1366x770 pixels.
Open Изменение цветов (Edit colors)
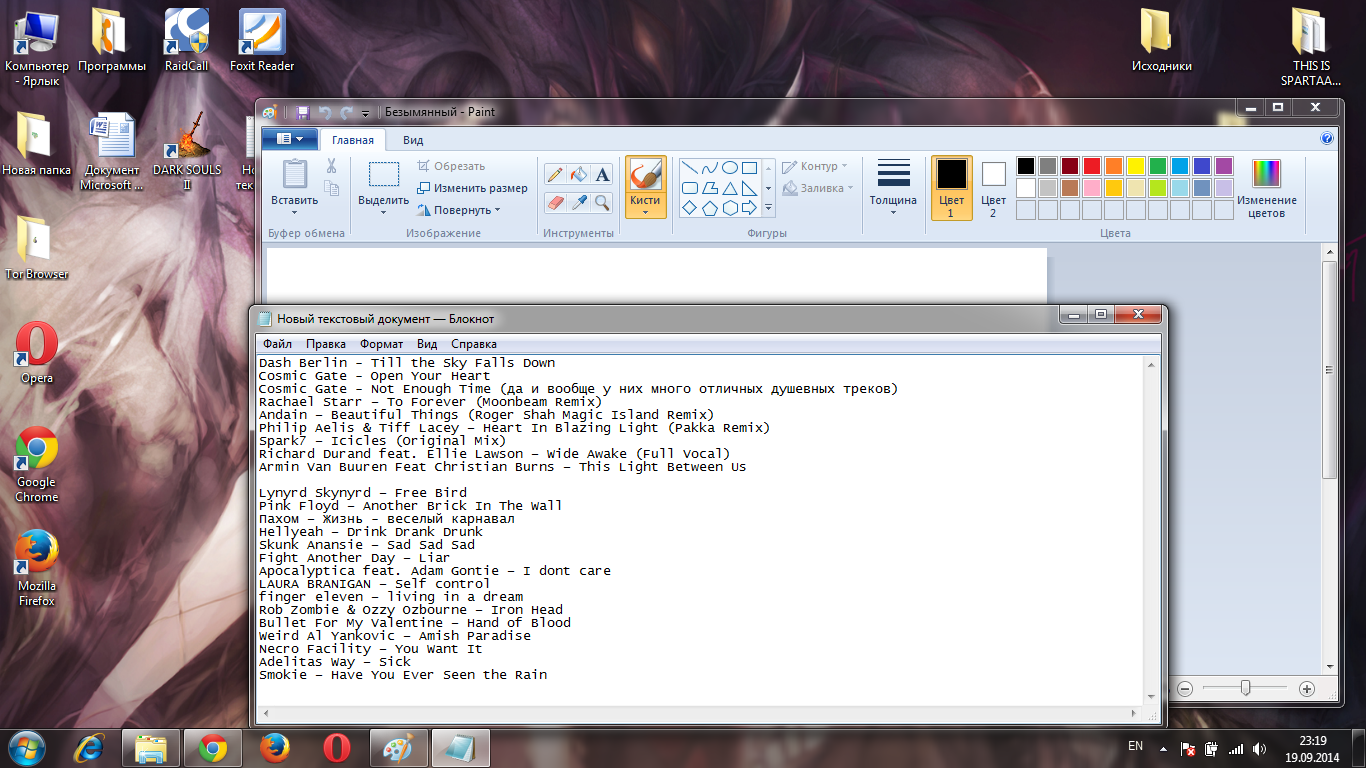(x=1267, y=188)
